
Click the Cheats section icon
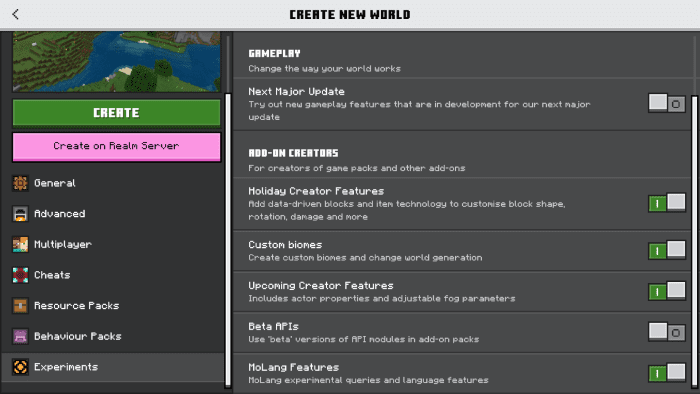[20, 275]
